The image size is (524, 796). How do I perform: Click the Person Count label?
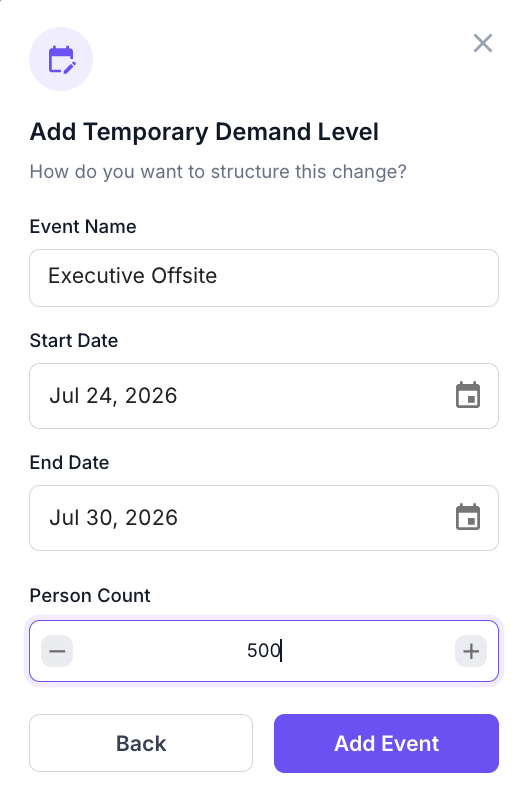[x=90, y=595]
